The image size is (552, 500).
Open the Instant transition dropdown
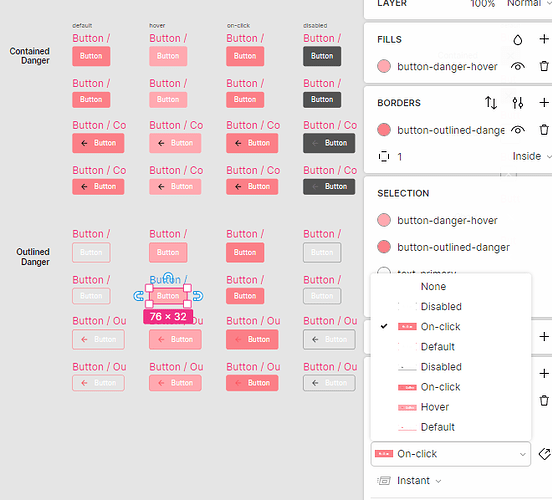click(418, 481)
